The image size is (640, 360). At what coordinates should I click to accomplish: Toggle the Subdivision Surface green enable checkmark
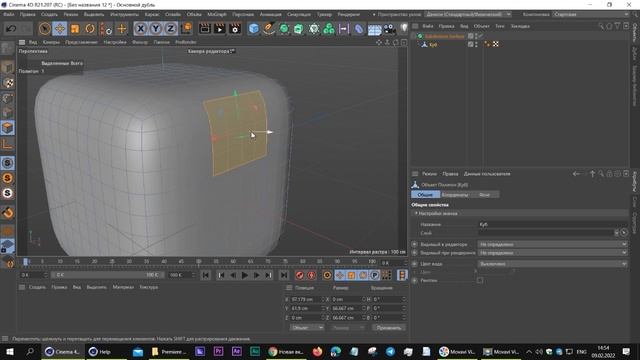pyautogui.click(x=481, y=36)
